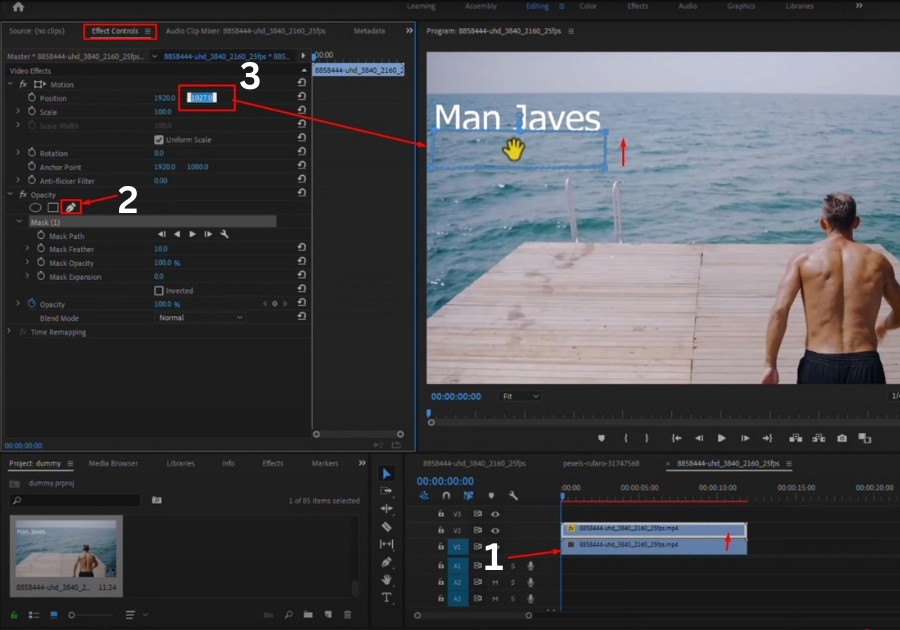Open Audio Clip Mixer tab

[245, 31]
